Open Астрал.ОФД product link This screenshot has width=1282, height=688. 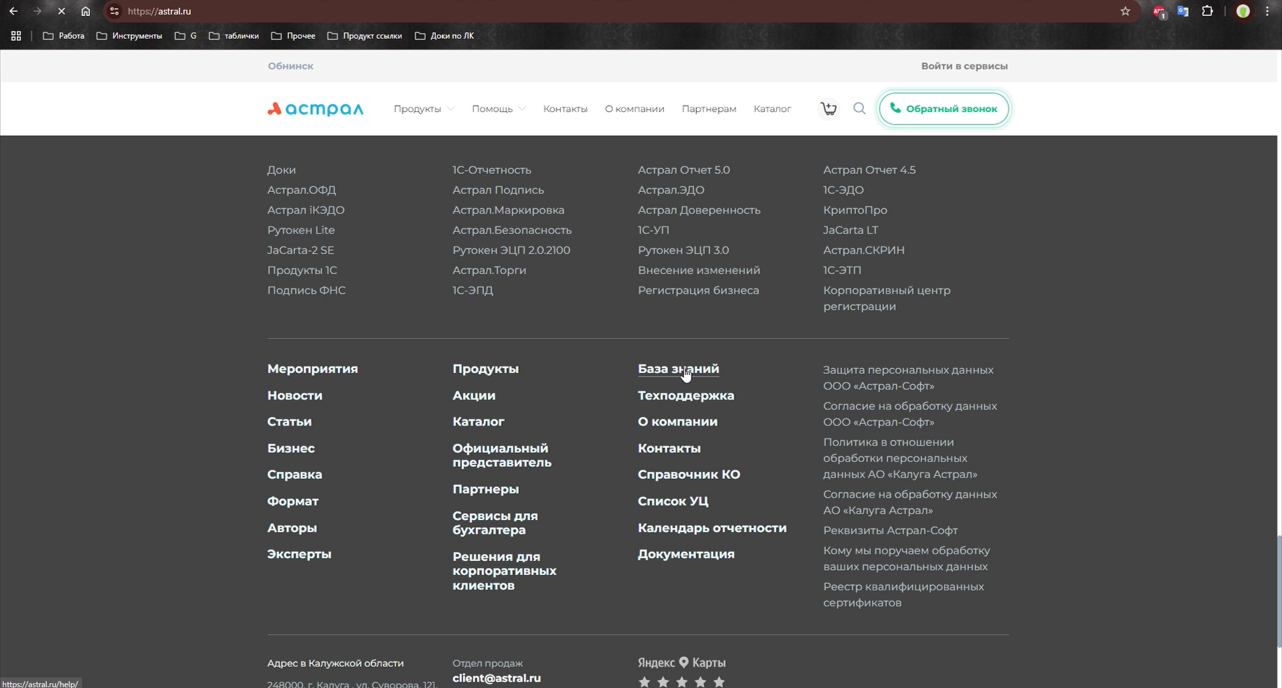[301, 190]
